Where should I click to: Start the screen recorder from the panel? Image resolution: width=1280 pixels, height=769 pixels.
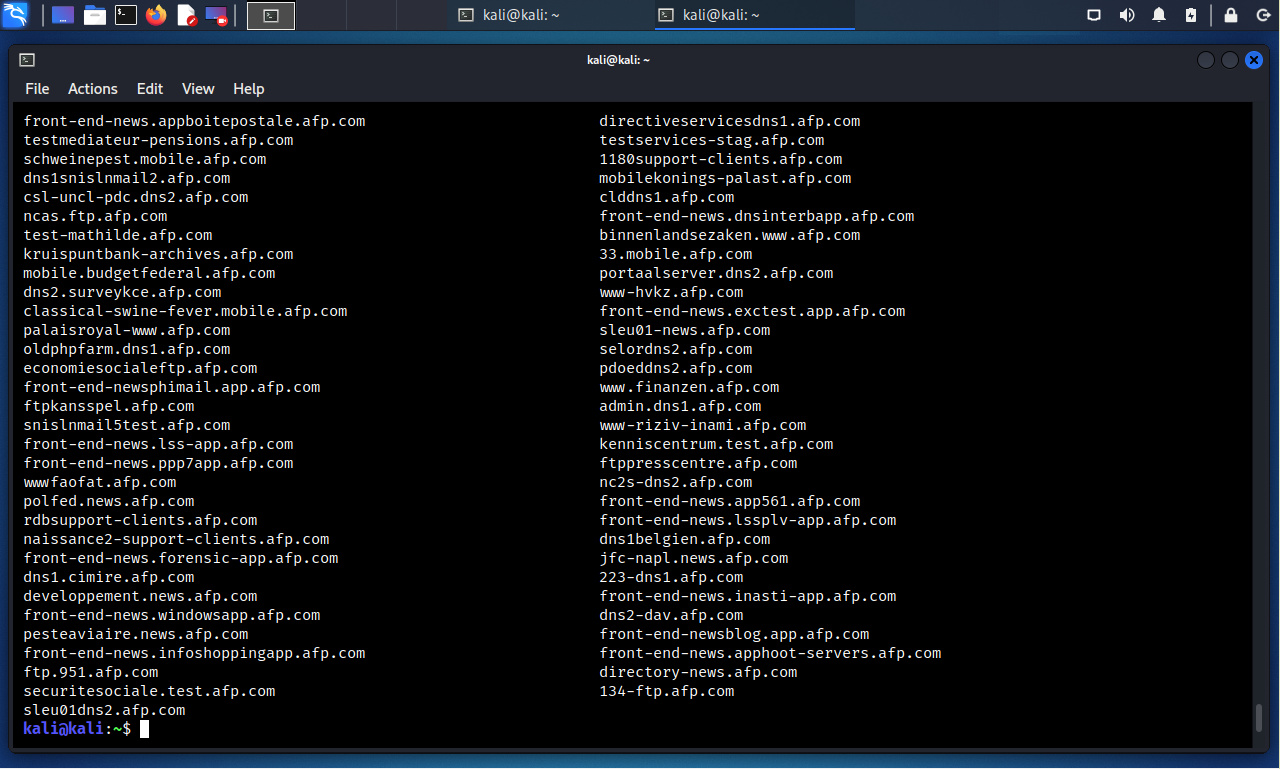pyautogui.click(x=216, y=15)
